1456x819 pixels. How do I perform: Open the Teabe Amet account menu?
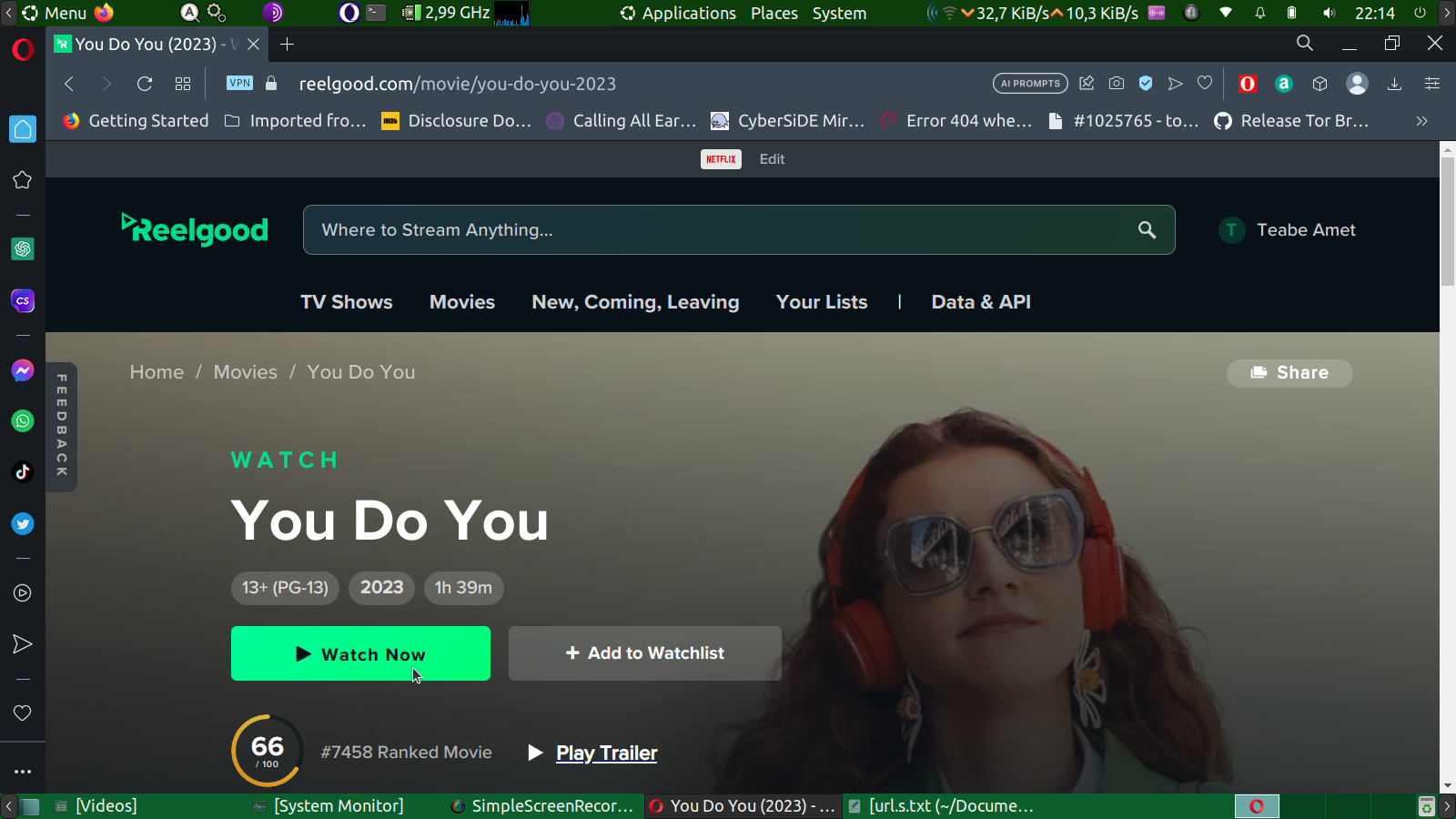[x=1288, y=230]
